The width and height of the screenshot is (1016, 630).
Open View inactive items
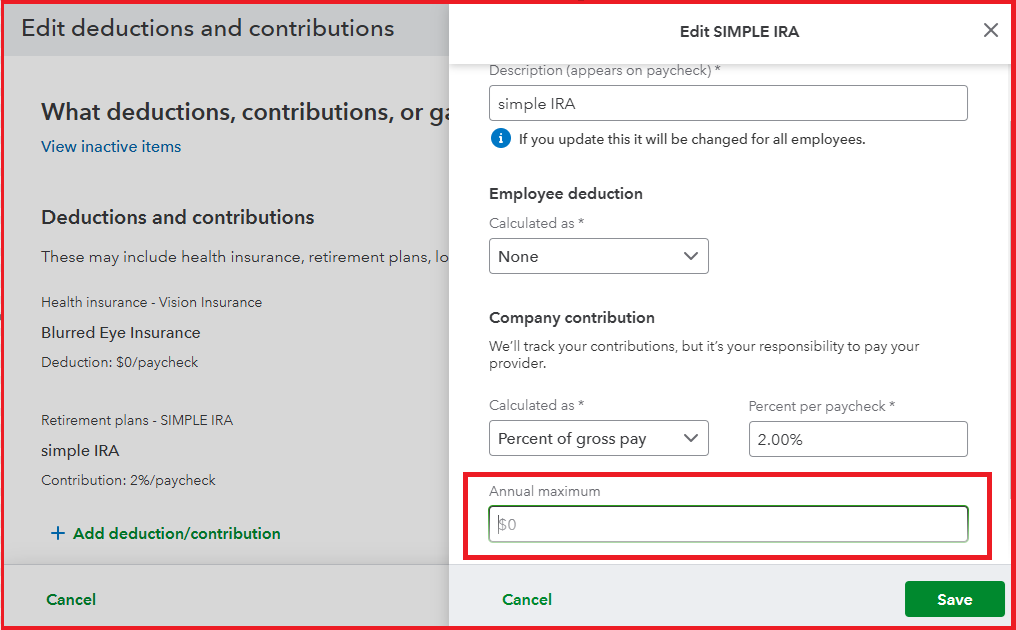(110, 146)
